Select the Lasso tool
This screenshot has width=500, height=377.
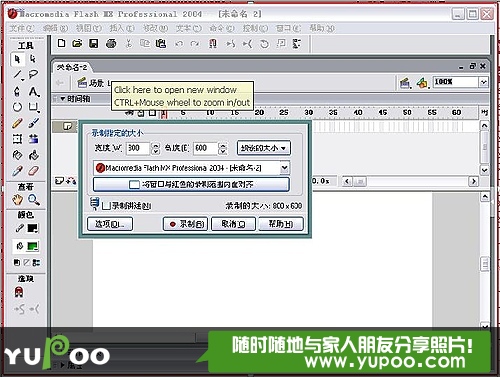pyautogui.click(x=33, y=75)
